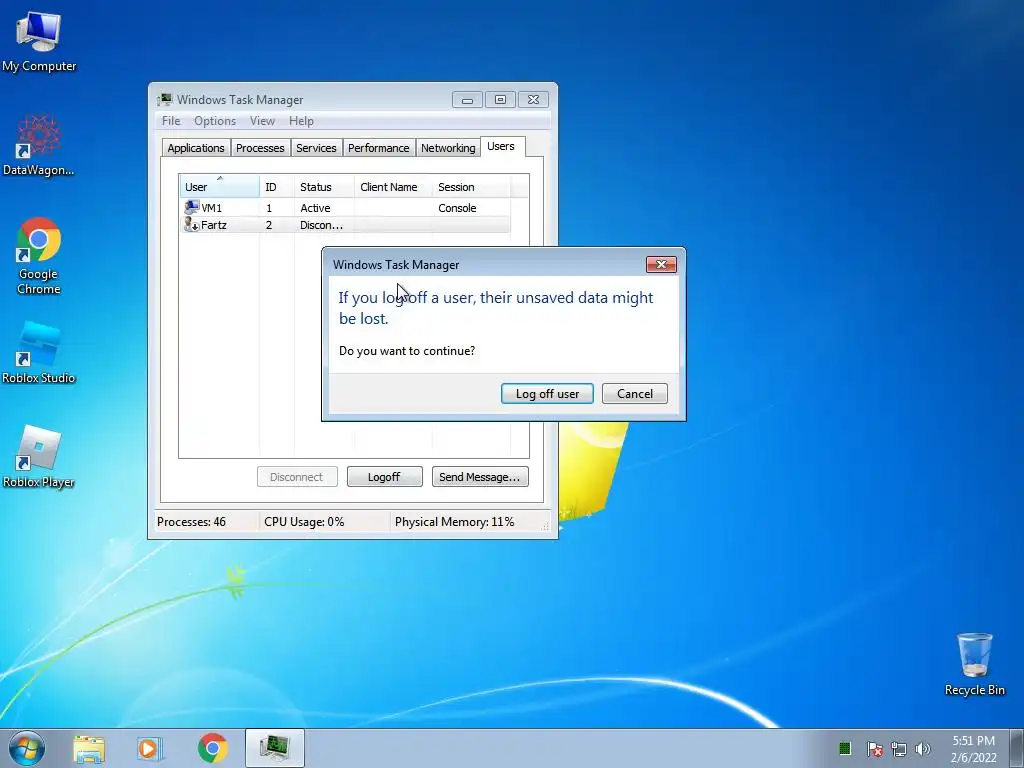Open Action Center flag tray icon
The width and height of the screenshot is (1024, 768).
[874, 749]
